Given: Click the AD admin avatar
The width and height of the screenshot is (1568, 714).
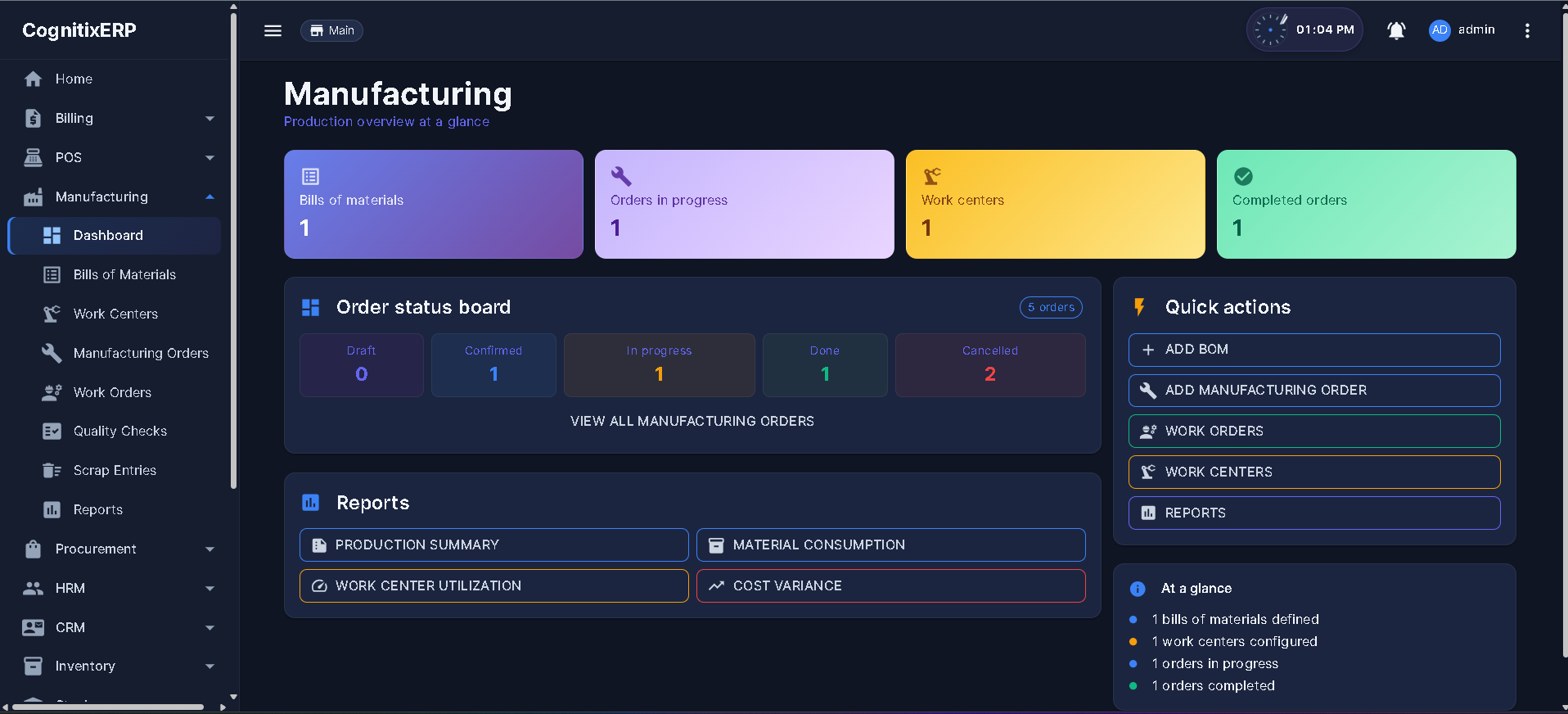Looking at the screenshot, I should (1440, 30).
